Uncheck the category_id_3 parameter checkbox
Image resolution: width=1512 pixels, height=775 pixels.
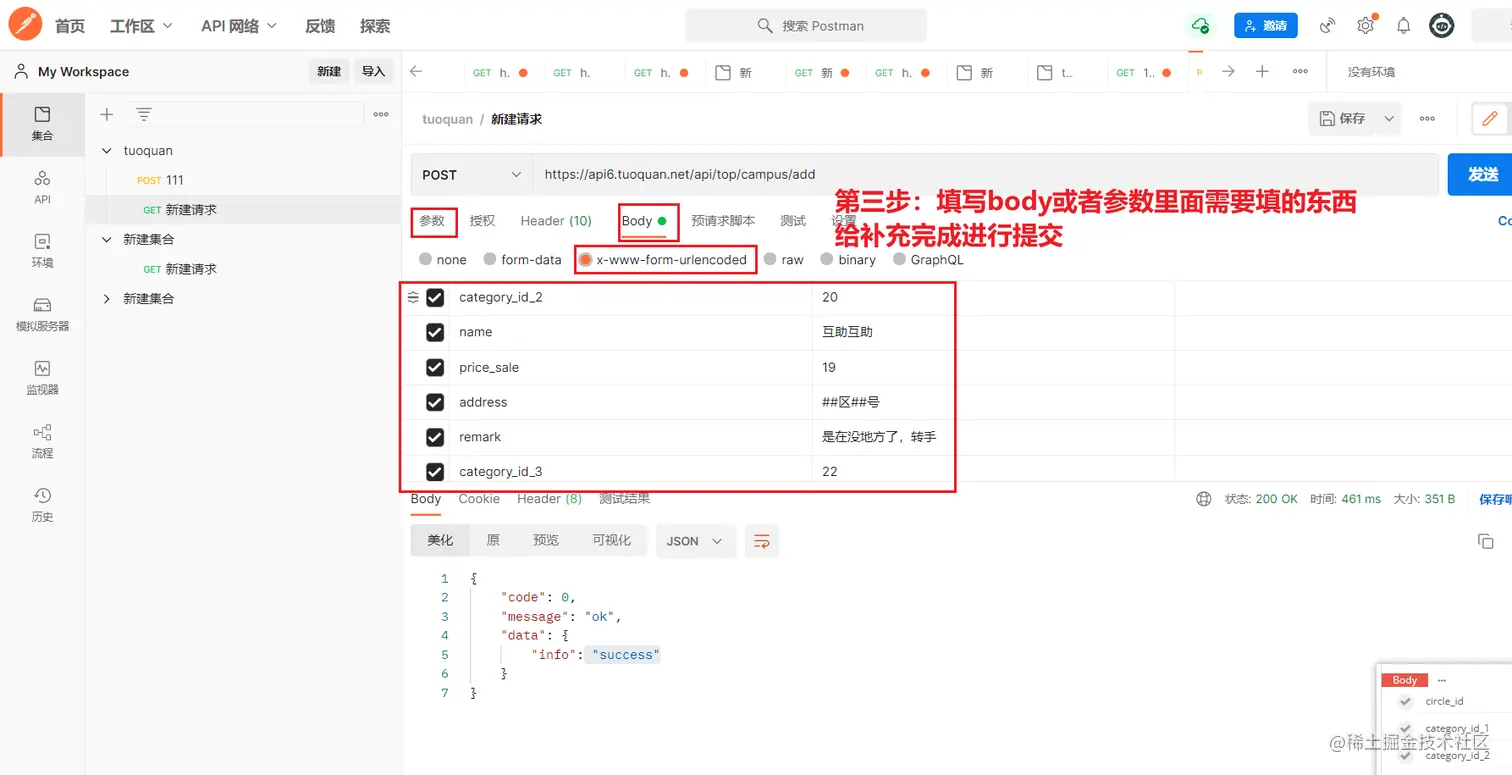[x=435, y=472]
